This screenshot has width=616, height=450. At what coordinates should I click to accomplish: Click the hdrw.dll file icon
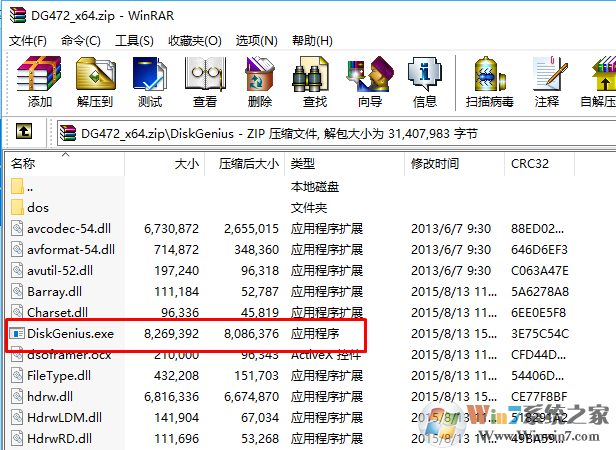pyautogui.click(x=17, y=396)
